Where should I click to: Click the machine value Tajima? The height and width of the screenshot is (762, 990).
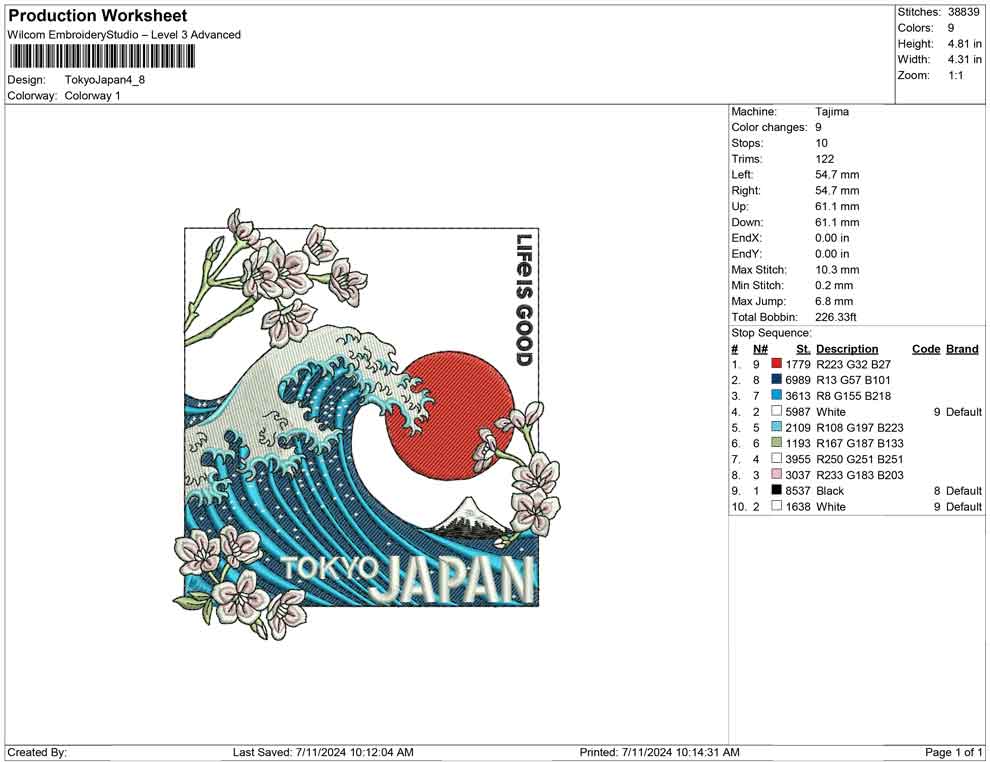[x=832, y=112]
